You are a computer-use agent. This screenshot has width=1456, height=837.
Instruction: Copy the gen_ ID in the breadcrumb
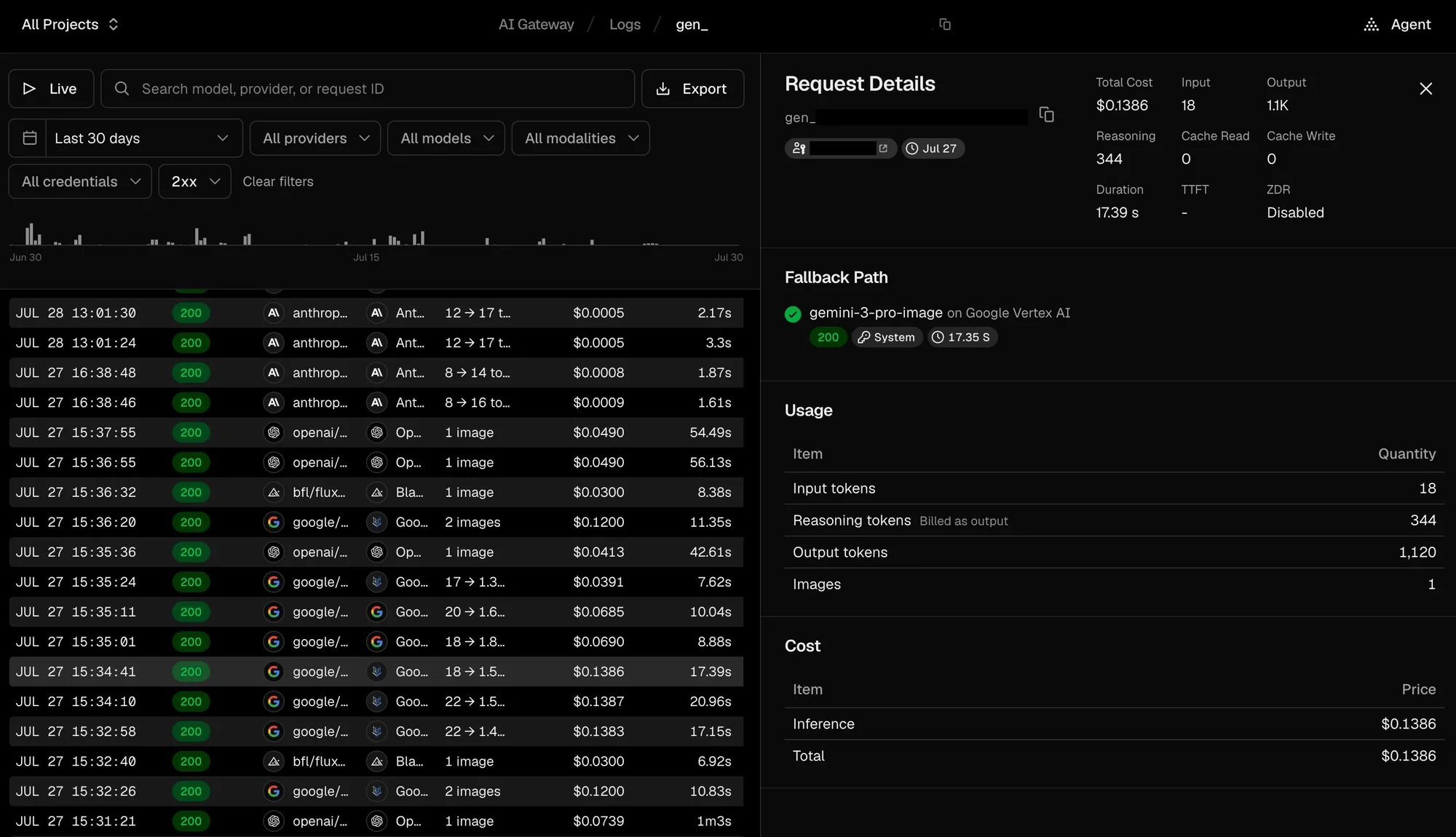click(945, 24)
